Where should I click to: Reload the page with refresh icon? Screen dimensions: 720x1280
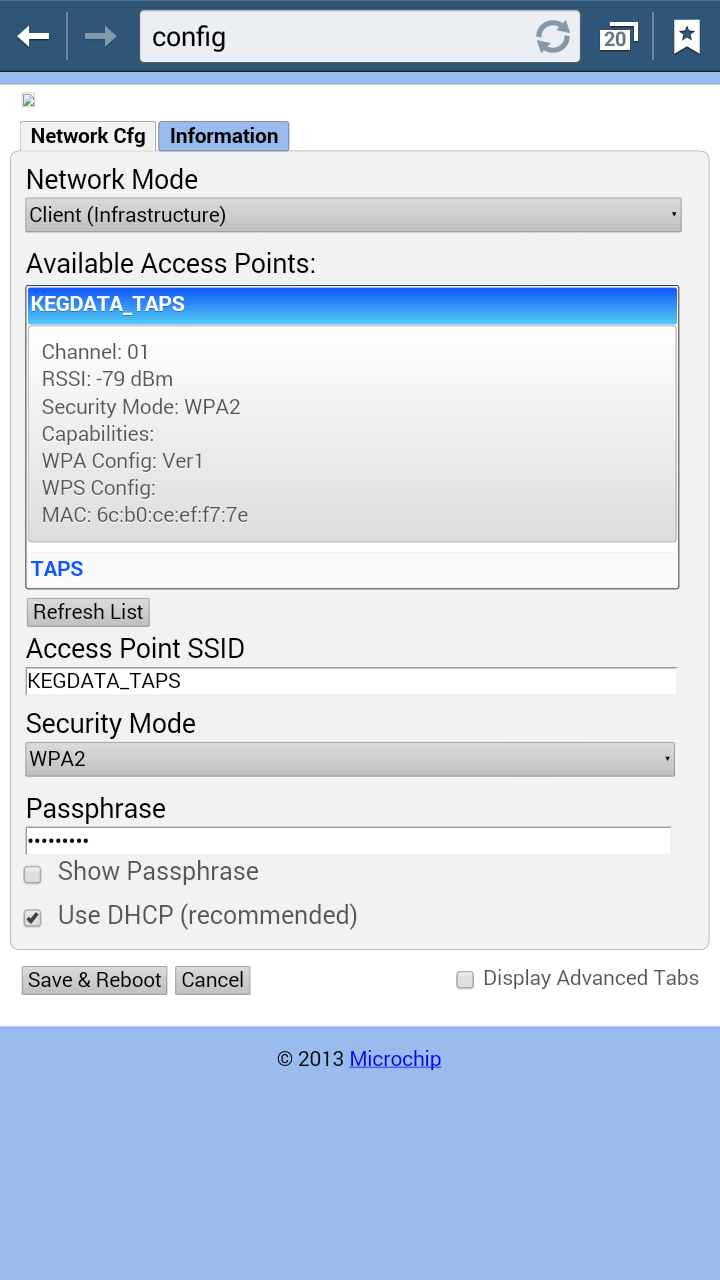(x=552, y=37)
